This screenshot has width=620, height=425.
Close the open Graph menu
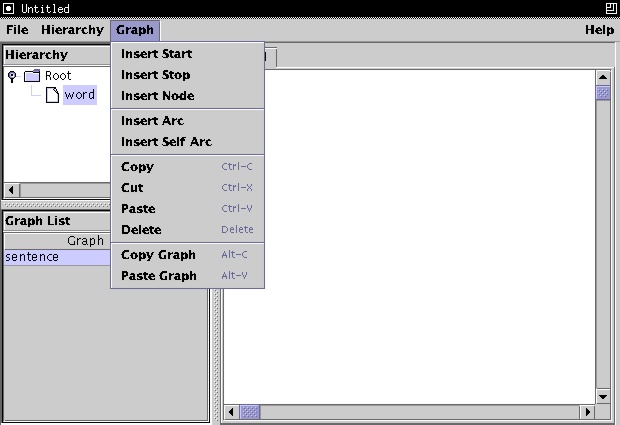[135, 30]
